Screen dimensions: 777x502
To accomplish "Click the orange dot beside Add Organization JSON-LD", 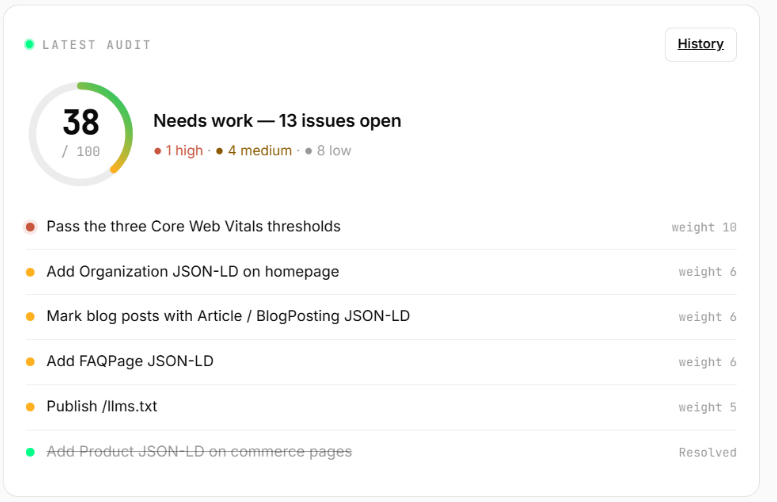I will [x=30, y=272].
